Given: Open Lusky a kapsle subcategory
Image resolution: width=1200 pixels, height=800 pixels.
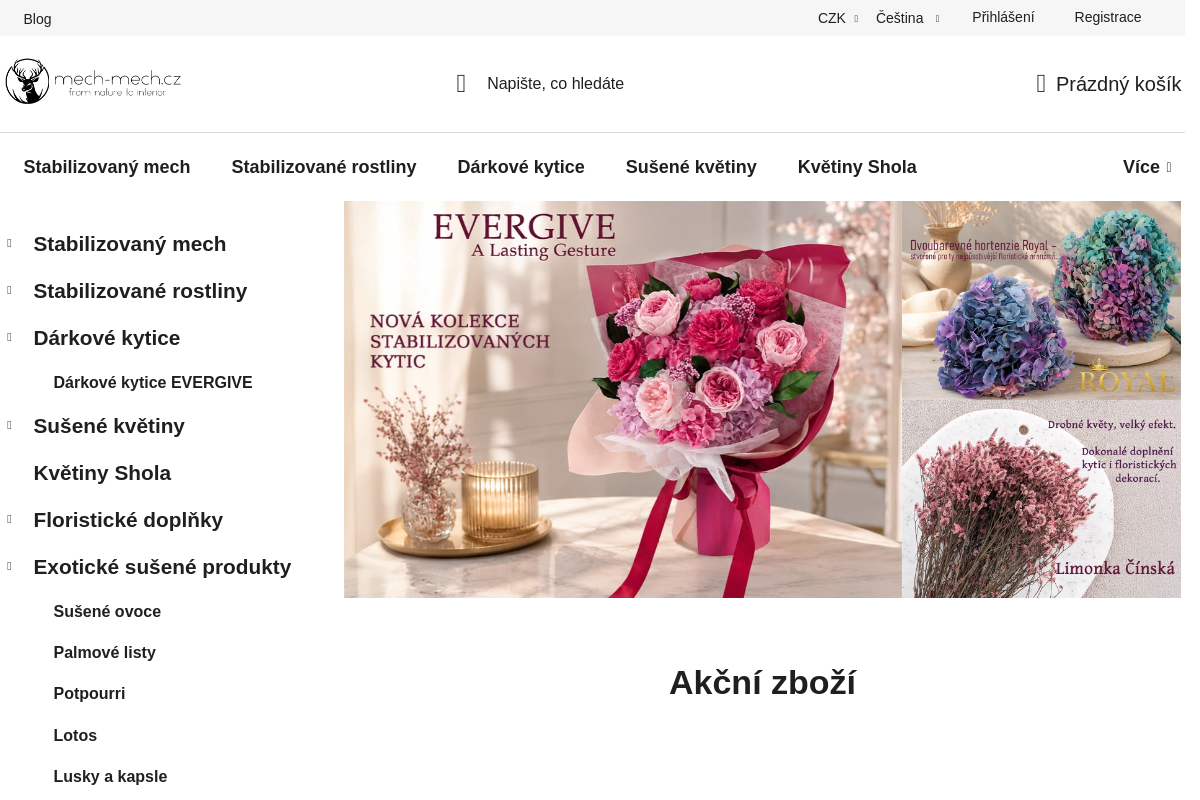Looking at the screenshot, I should click(x=110, y=777).
